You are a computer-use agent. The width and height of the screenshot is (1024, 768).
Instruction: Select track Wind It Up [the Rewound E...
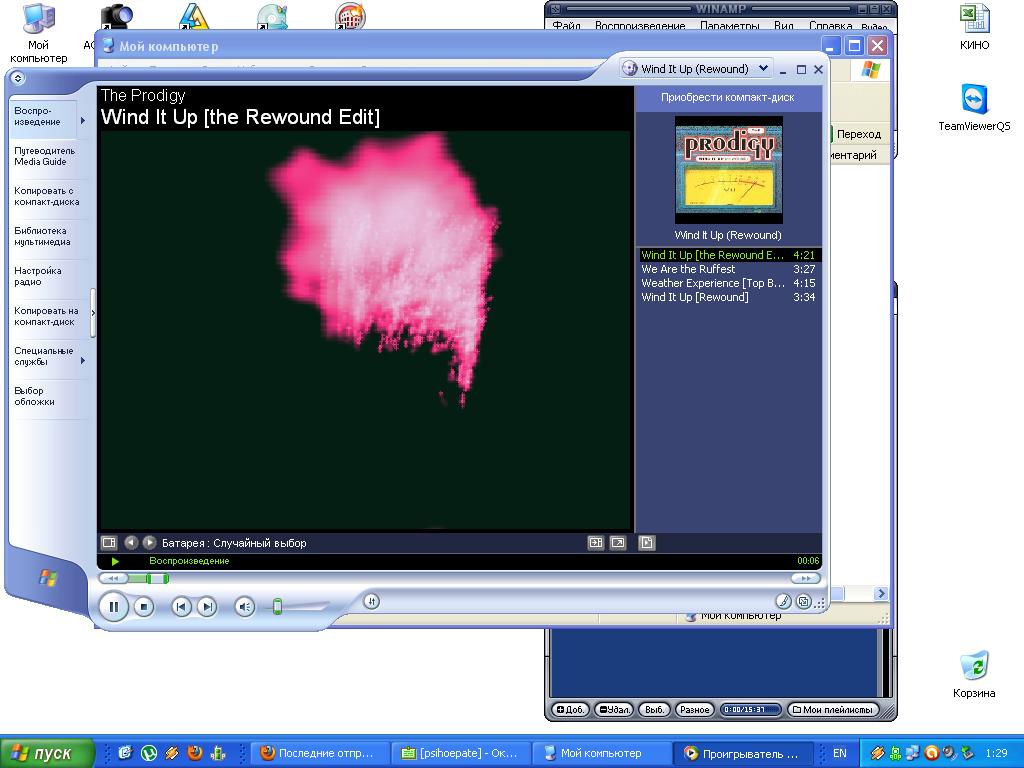728,255
